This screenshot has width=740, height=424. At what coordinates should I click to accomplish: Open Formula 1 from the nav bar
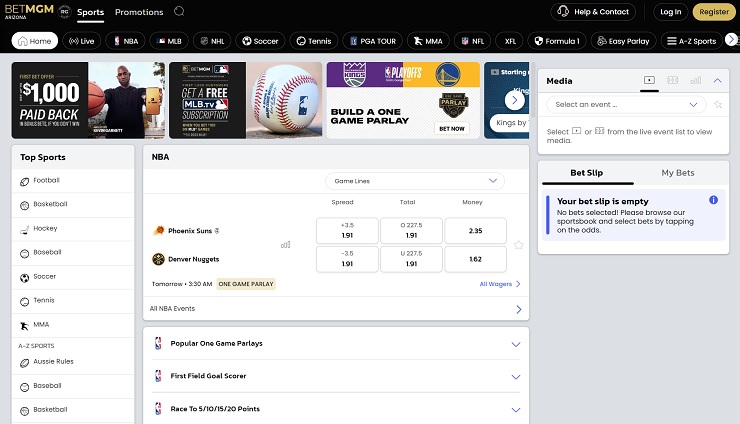[x=557, y=41]
